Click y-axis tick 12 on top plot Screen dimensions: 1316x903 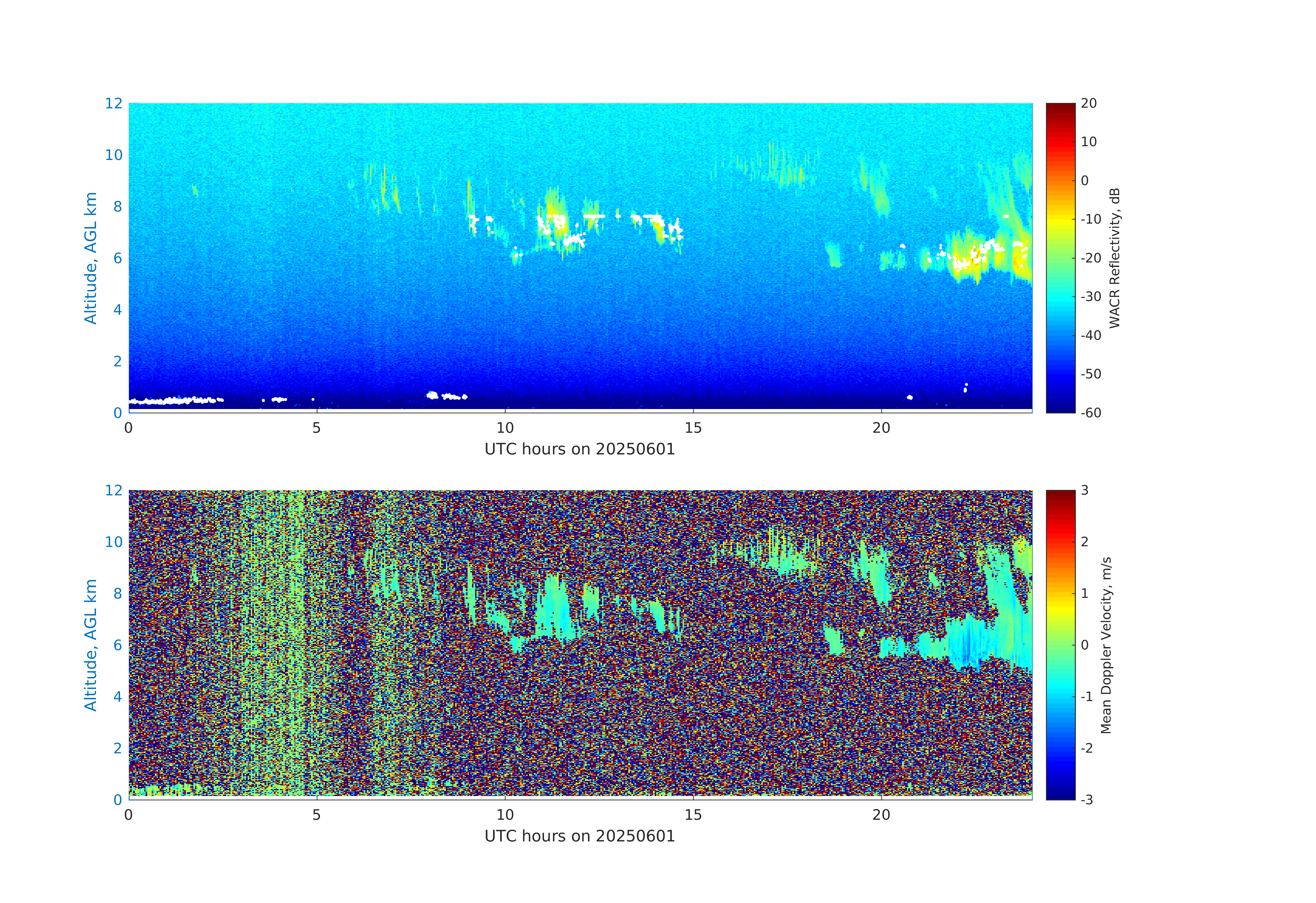coord(113,103)
